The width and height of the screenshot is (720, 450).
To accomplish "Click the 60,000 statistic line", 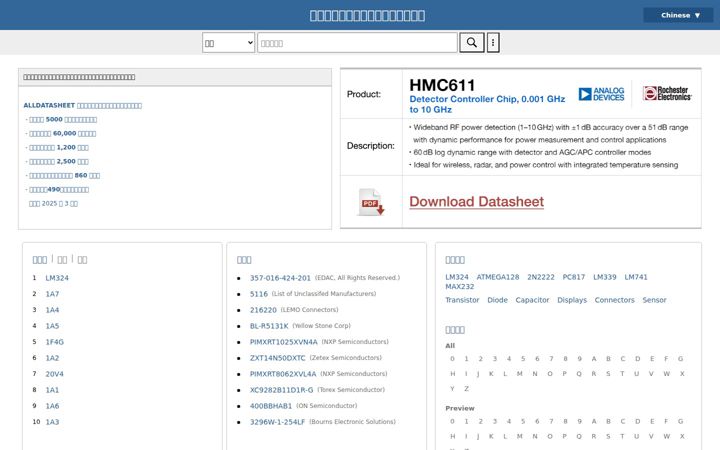I will click(x=62, y=134).
